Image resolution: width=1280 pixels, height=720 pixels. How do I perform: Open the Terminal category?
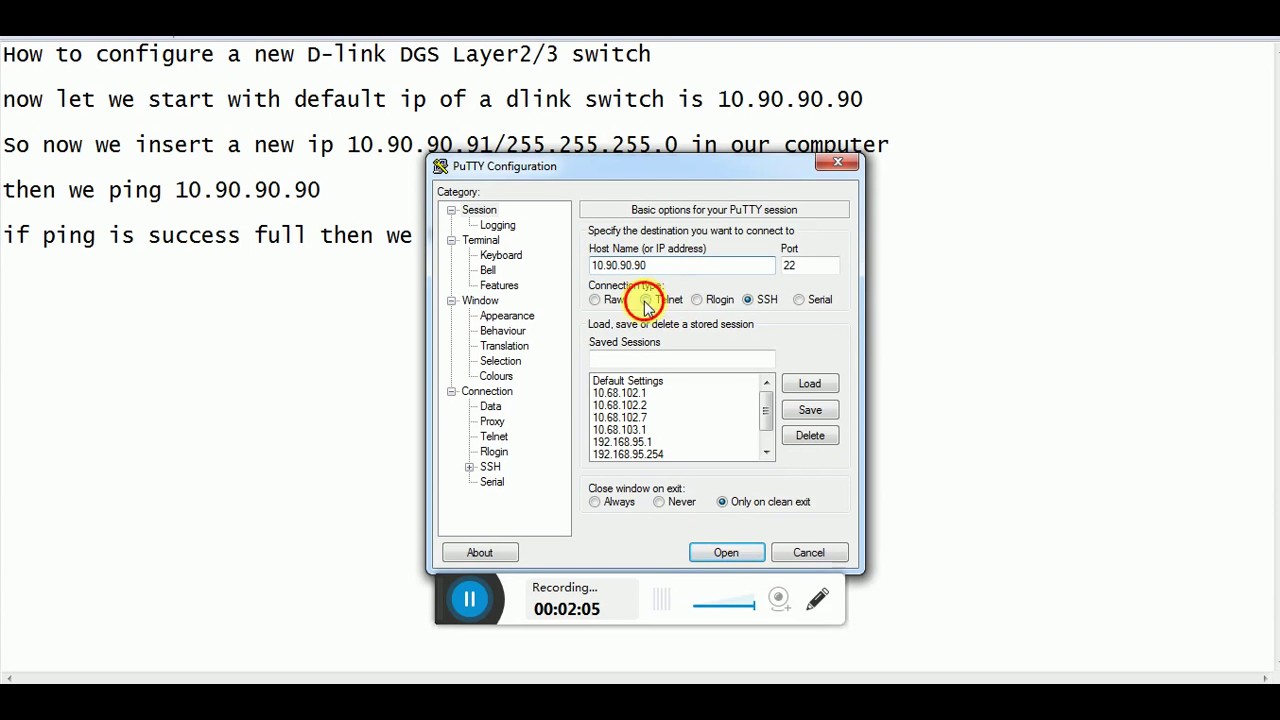pyautogui.click(x=480, y=240)
